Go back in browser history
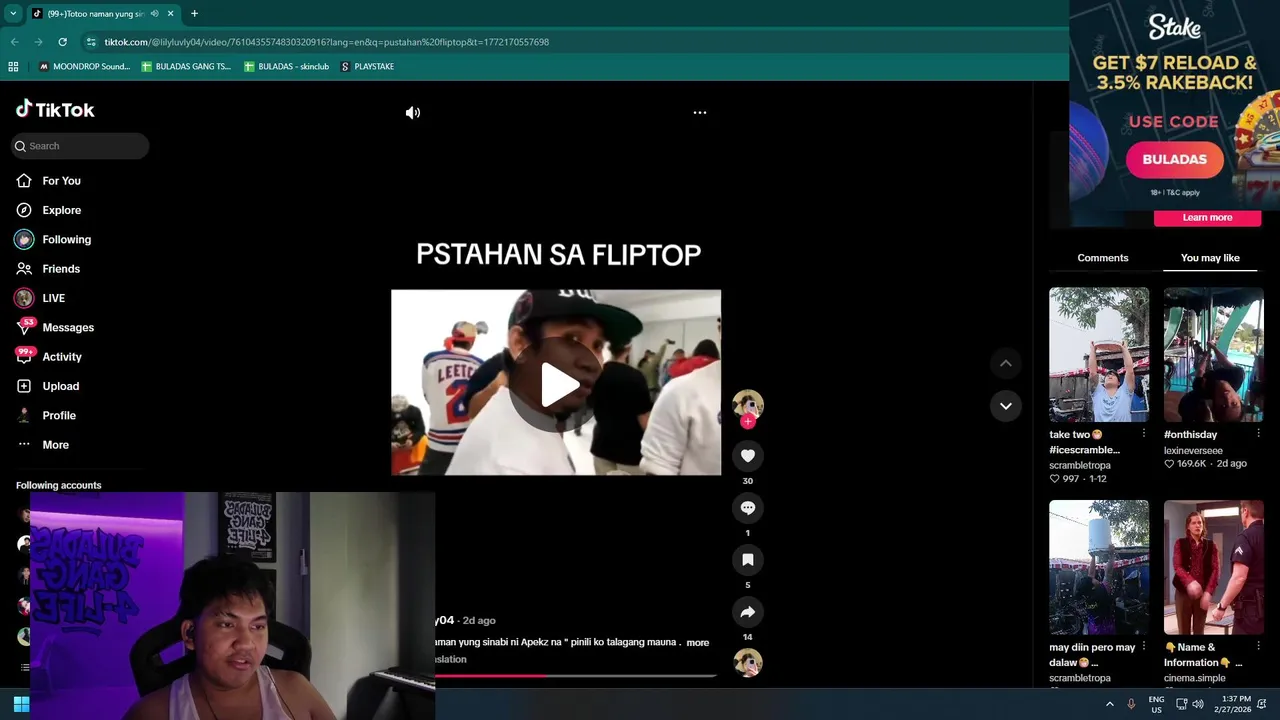Viewport: 1280px width, 720px height. tap(15, 42)
